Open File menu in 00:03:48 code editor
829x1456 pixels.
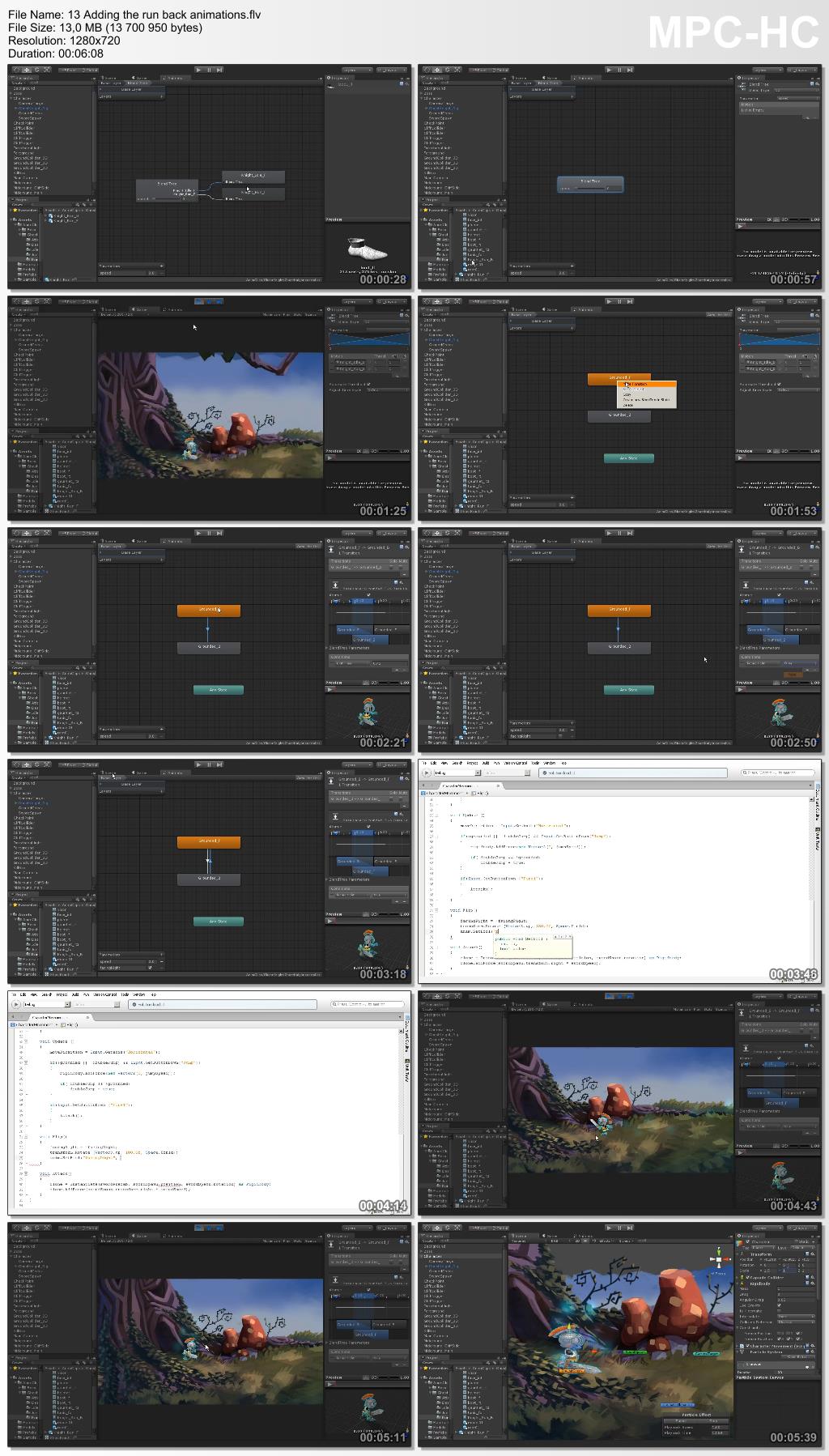click(x=423, y=763)
